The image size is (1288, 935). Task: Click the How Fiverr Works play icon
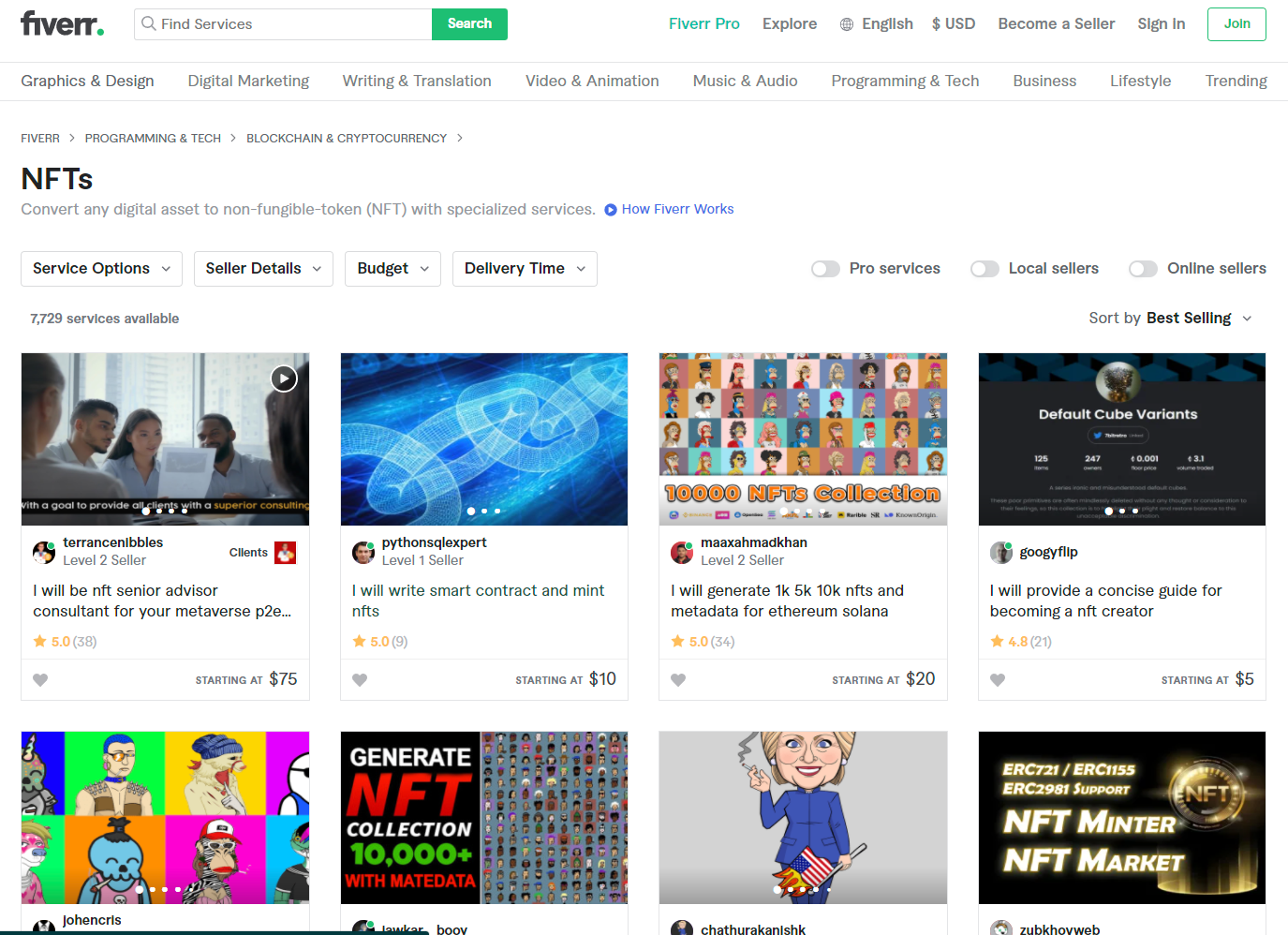(x=611, y=210)
